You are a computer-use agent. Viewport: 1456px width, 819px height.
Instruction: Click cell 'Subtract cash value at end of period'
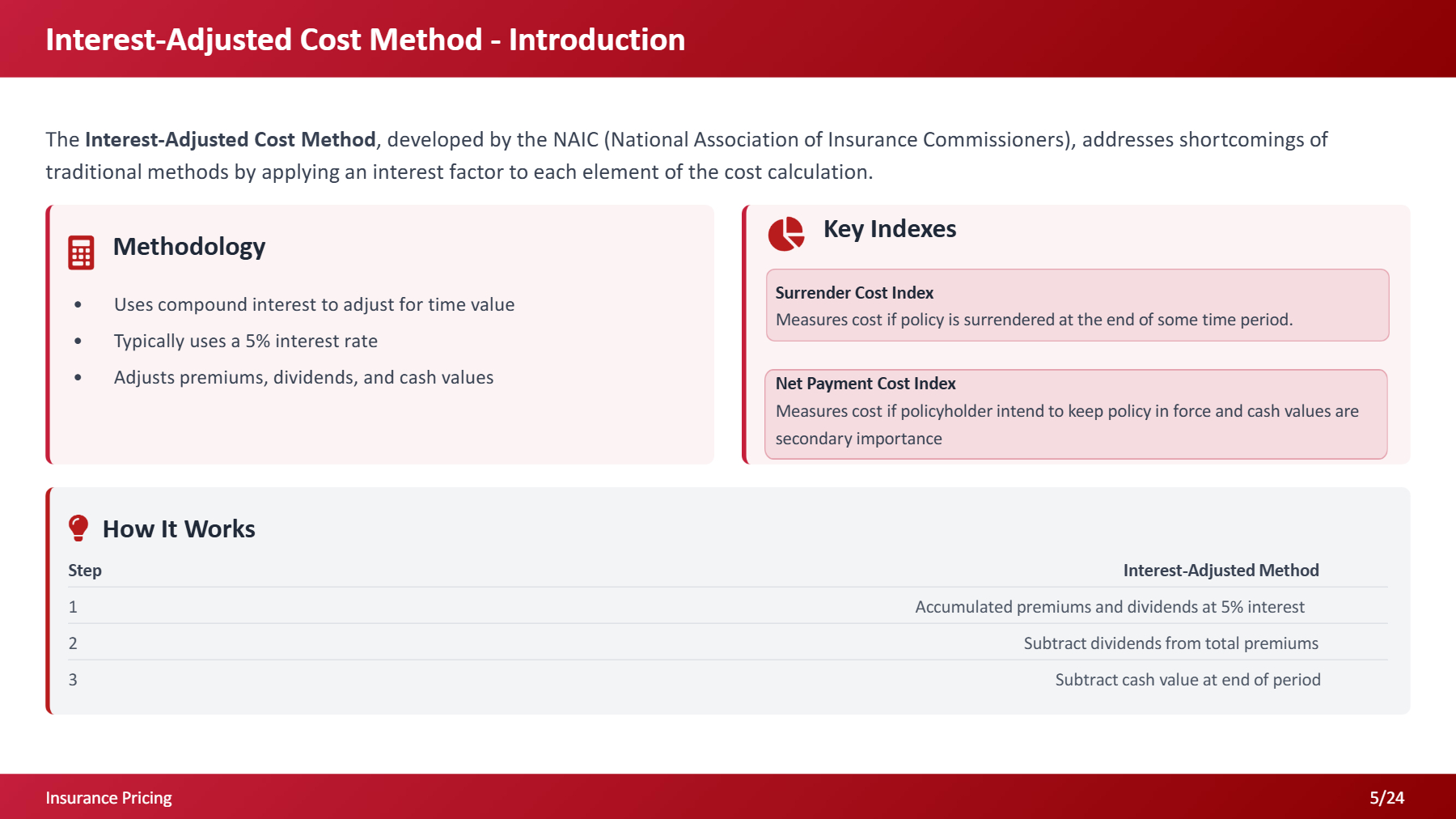1187,680
